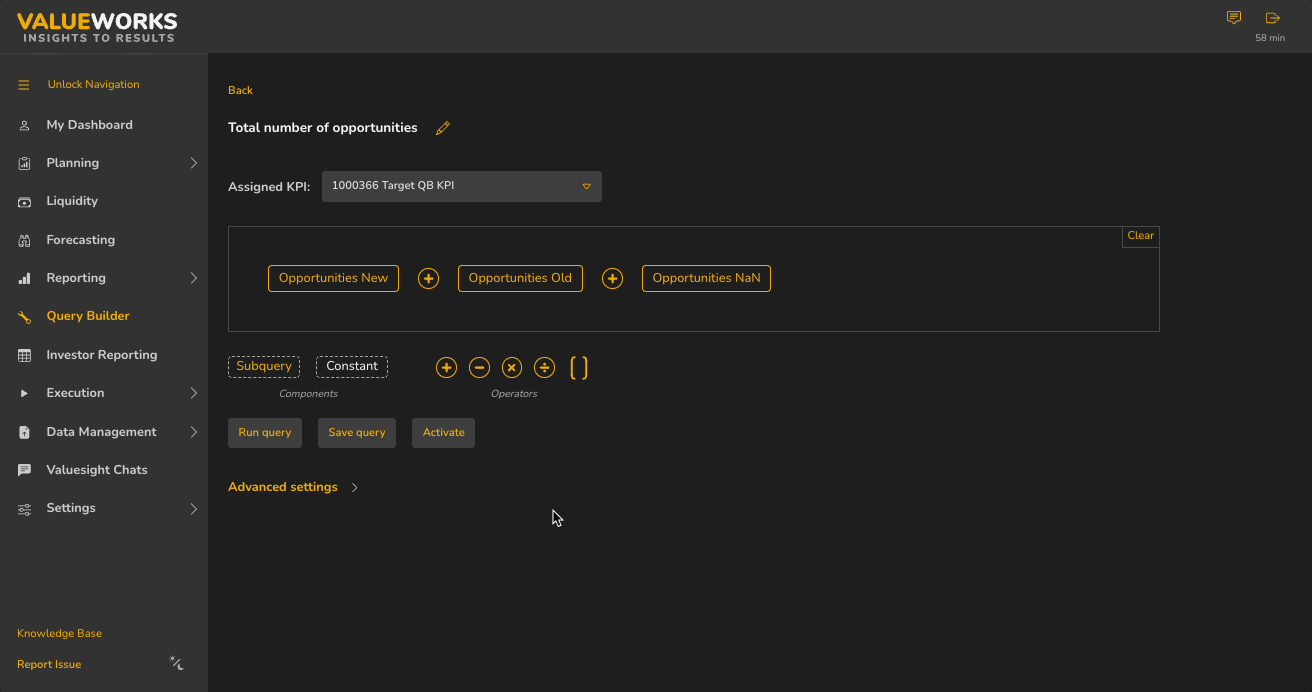
Task: Click the Valuesight Chats speech bubble icon
Action: click(x=25, y=470)
